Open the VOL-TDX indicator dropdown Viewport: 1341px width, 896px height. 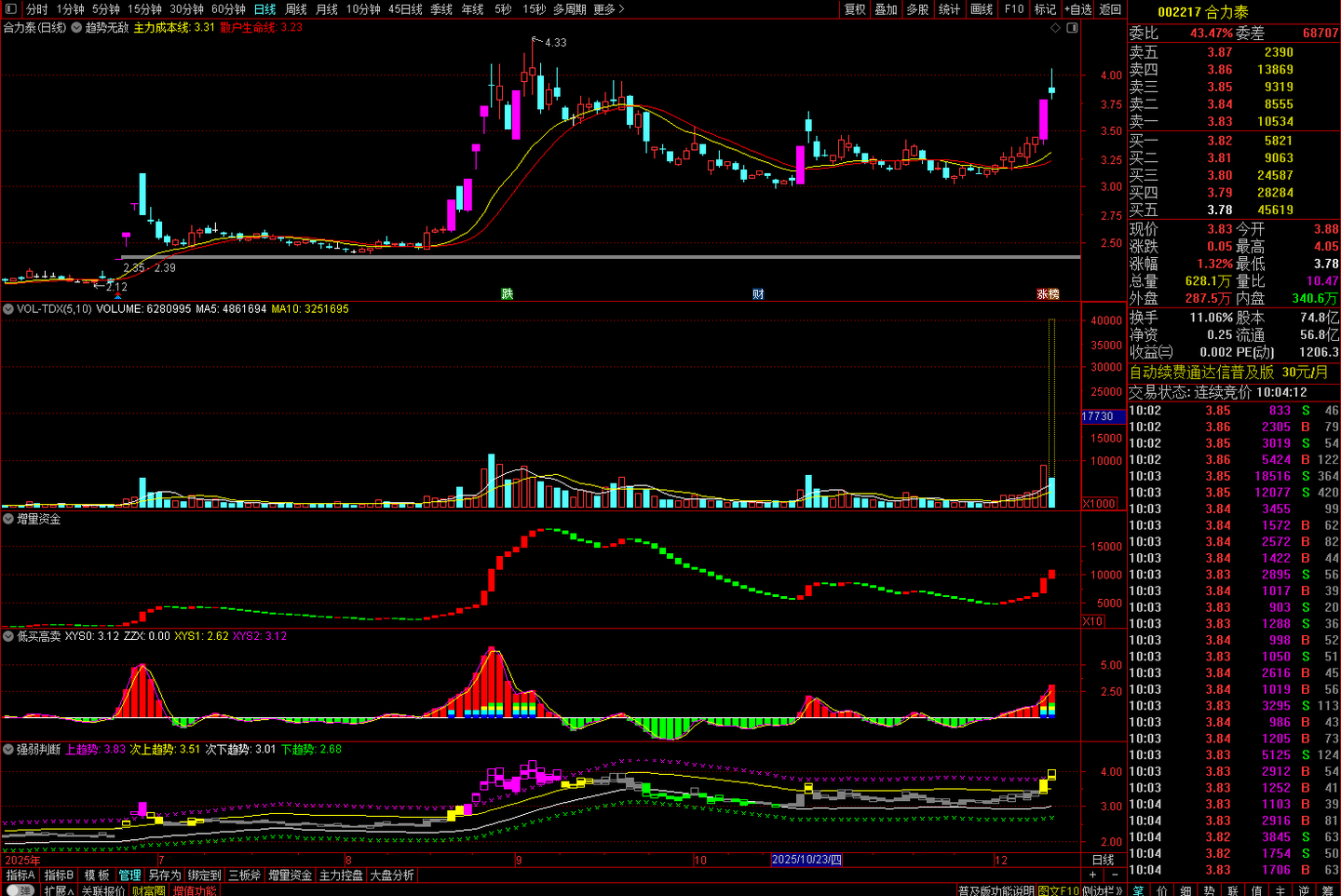point(8,309)
